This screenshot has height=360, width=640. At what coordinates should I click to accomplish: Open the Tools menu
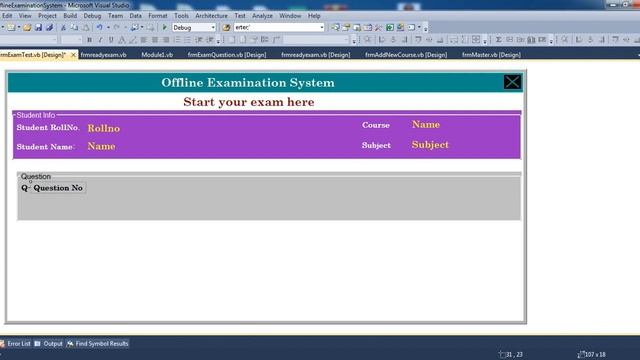181,16
